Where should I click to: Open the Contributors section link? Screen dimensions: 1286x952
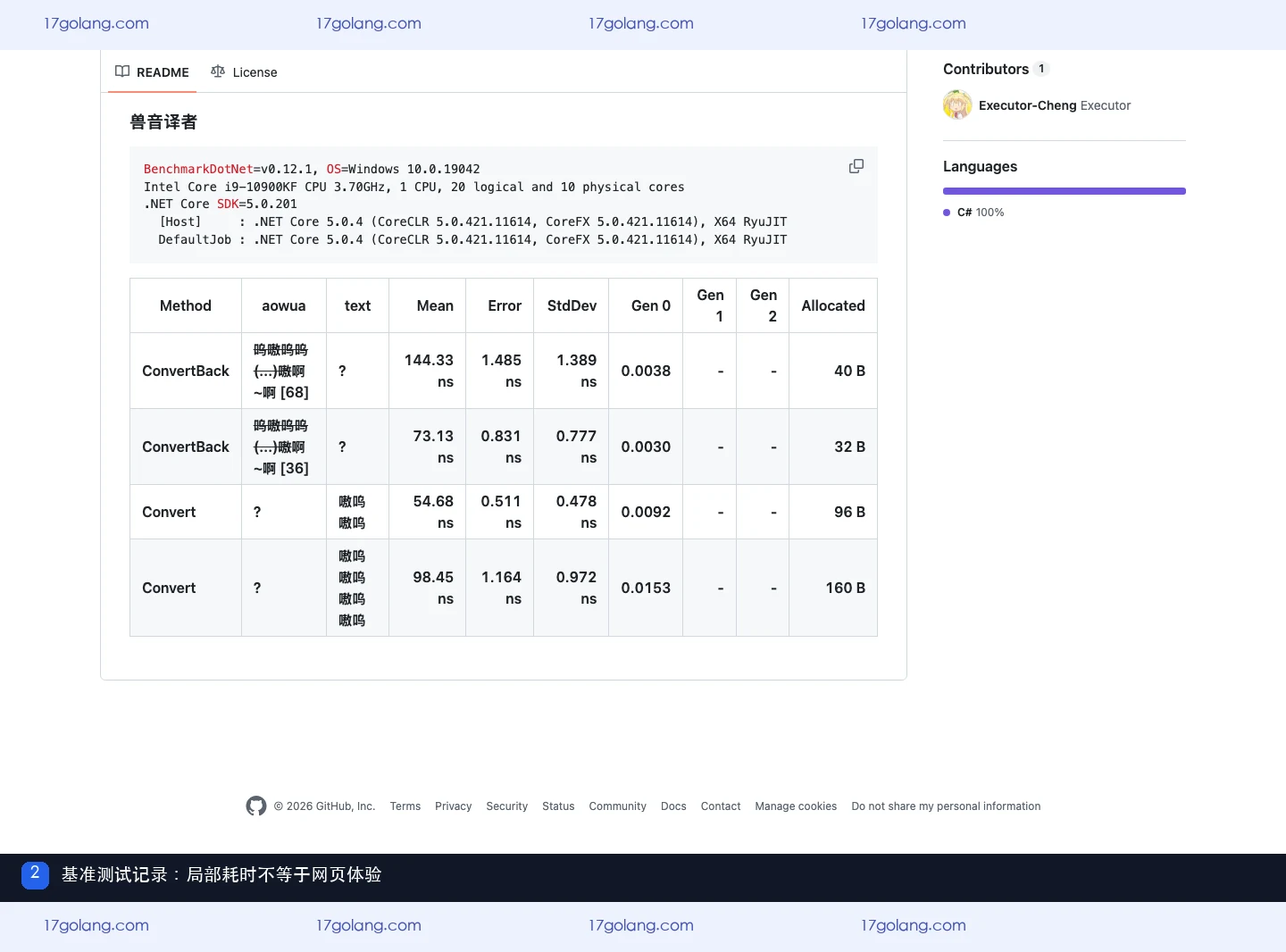986,69
